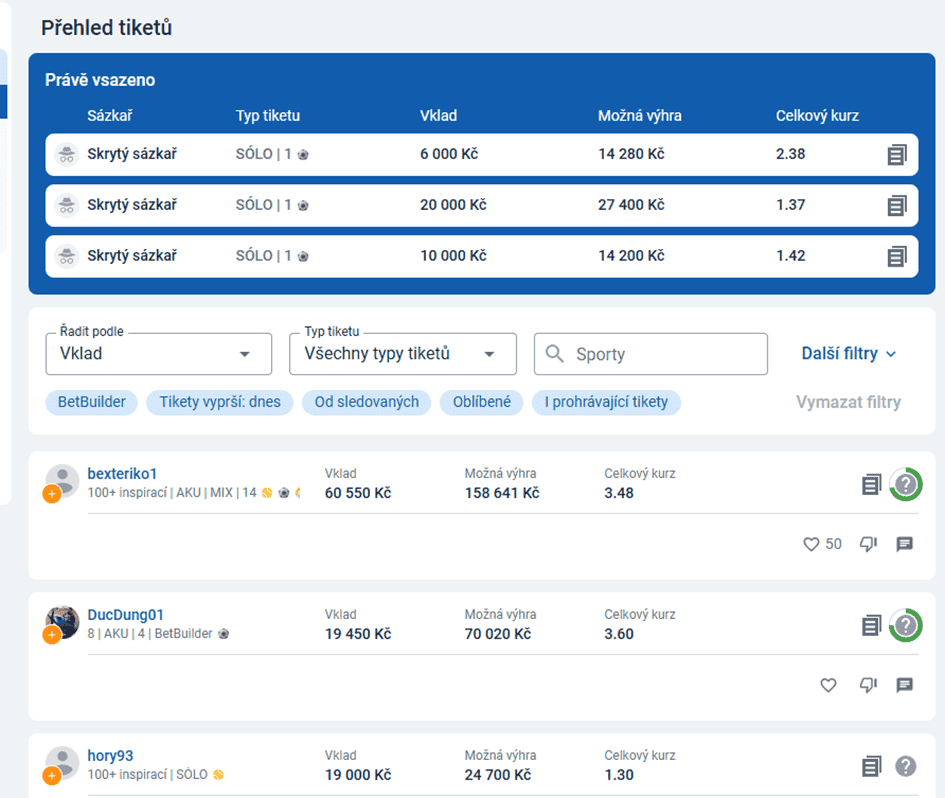Expand Další filtry options
The height and width of the screenshot is (798, 945).
click(849, 354)
